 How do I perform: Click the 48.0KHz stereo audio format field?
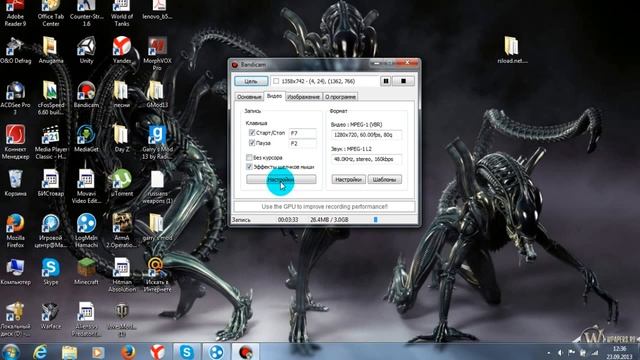click(366, 159)
